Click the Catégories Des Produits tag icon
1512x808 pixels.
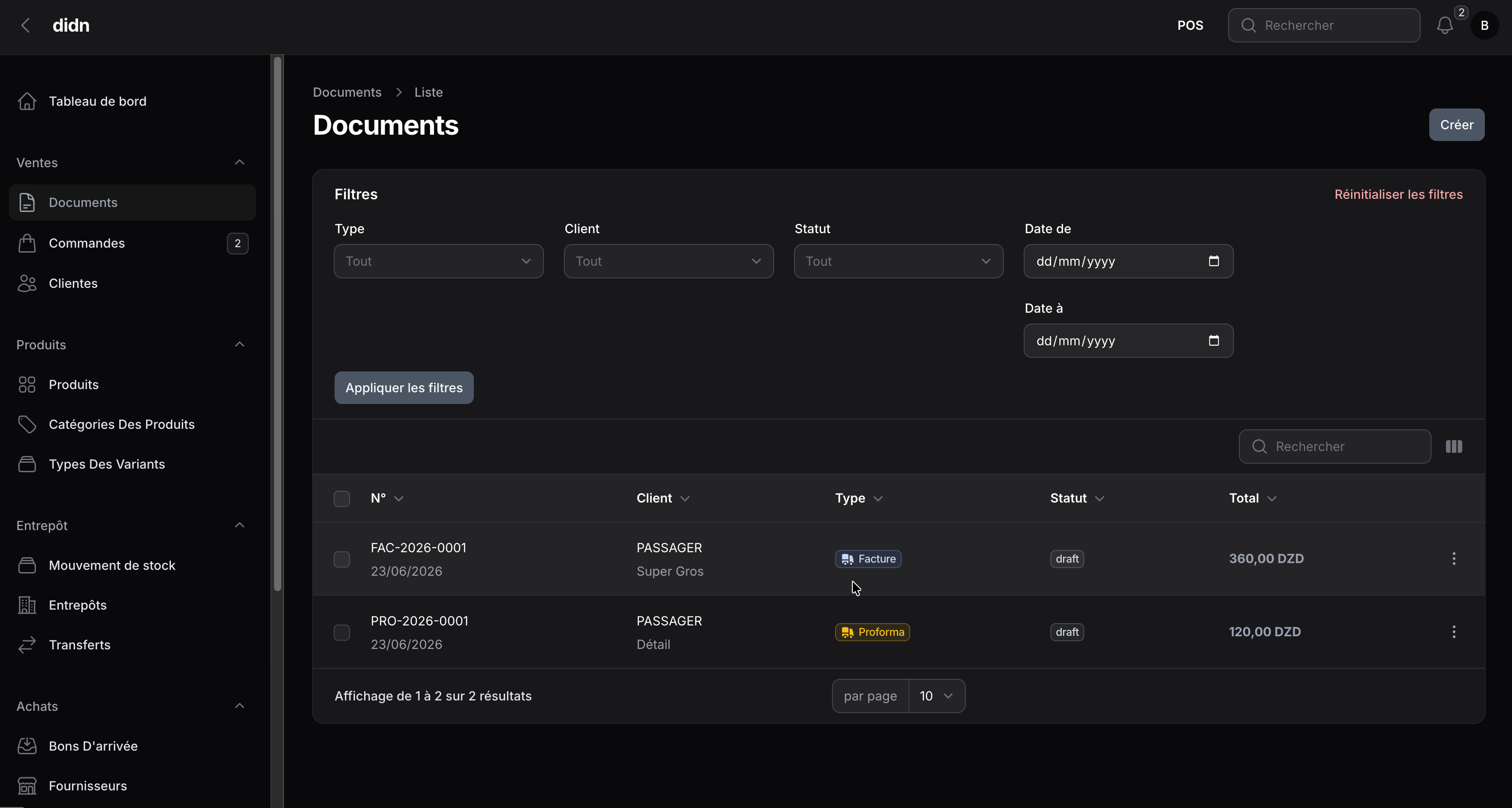point(27,424)
